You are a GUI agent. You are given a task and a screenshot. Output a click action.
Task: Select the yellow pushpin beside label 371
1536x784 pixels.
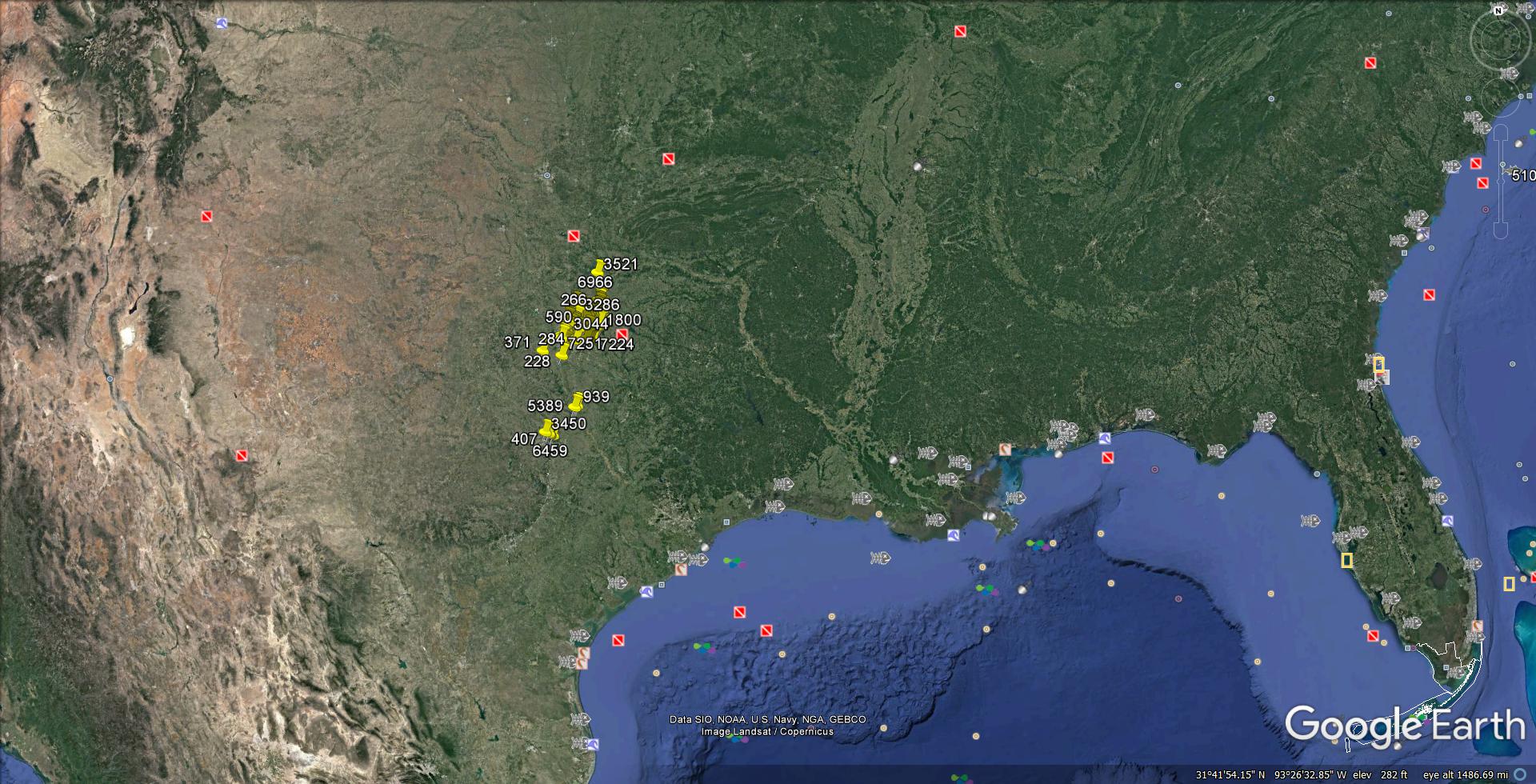(542, 350)
